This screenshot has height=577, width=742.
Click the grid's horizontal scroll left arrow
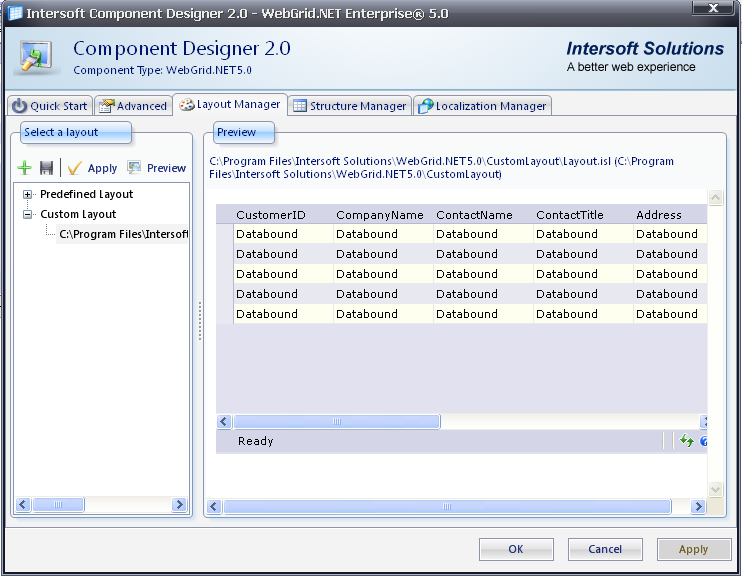224,421
